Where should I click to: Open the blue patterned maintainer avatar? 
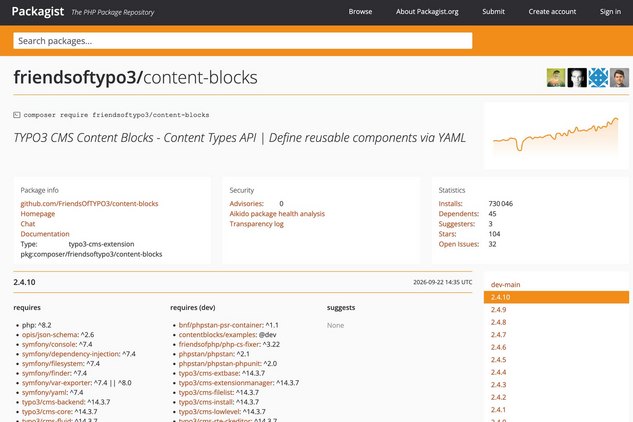coord(598,78)
